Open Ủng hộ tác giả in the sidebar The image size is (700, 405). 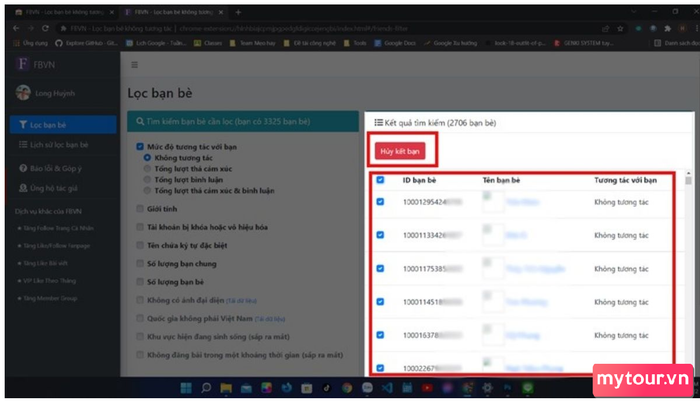(63, 188)
